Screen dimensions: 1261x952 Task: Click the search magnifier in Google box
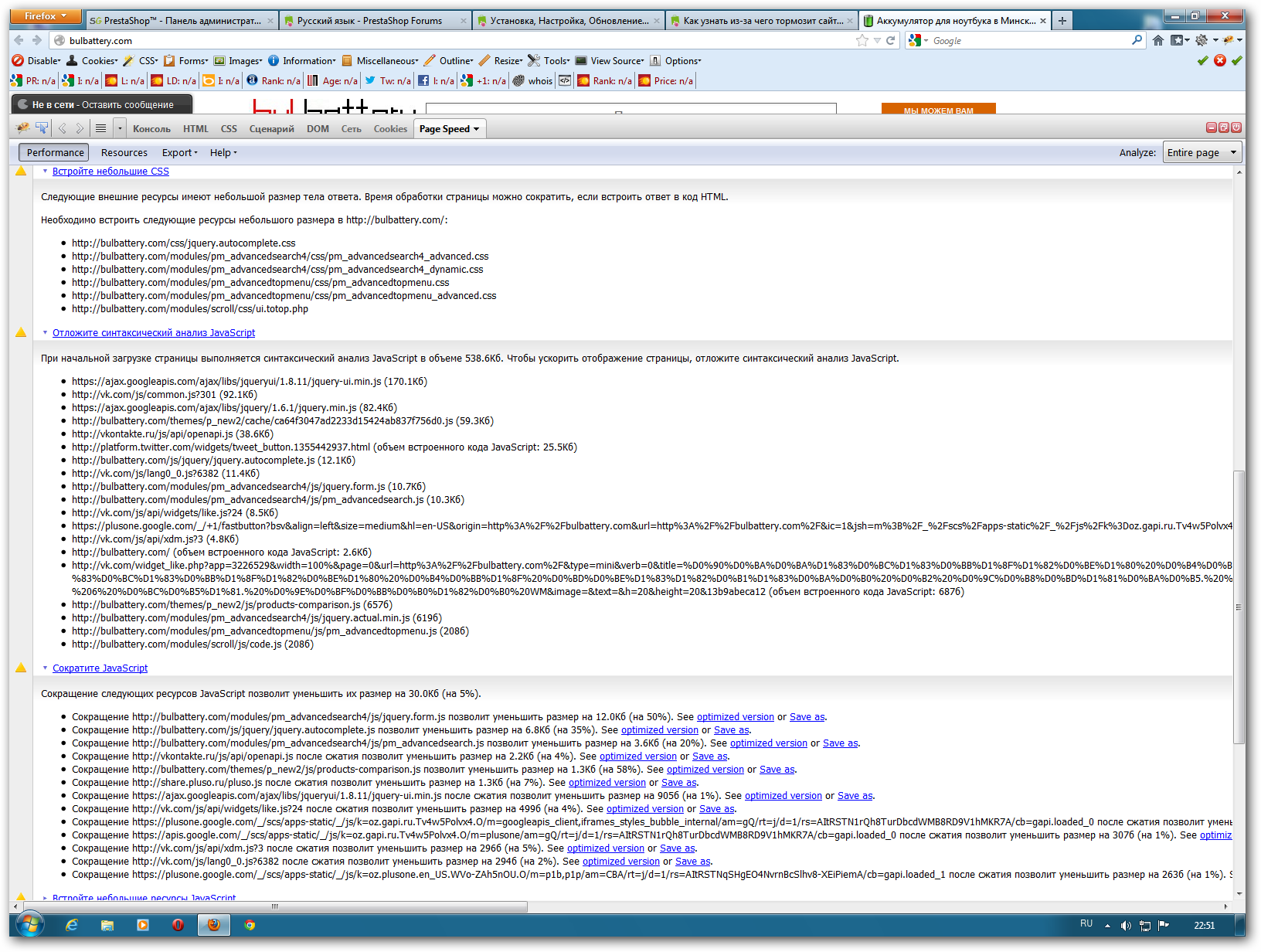pos(1137,40)
